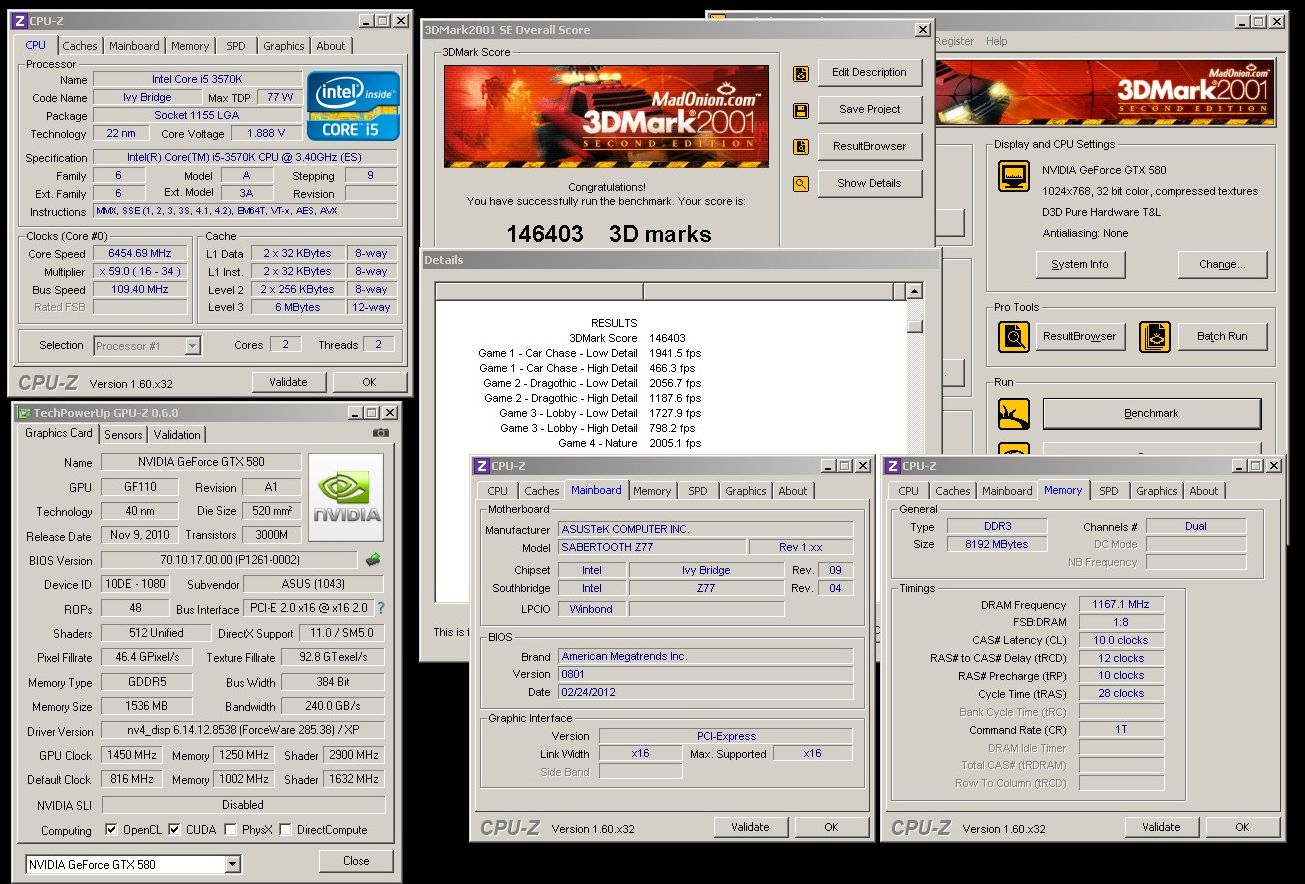Switch to the SPD tab in the CPU-Z CPU window
Viewport: 1305px width, 884px height.
(236, 46)
